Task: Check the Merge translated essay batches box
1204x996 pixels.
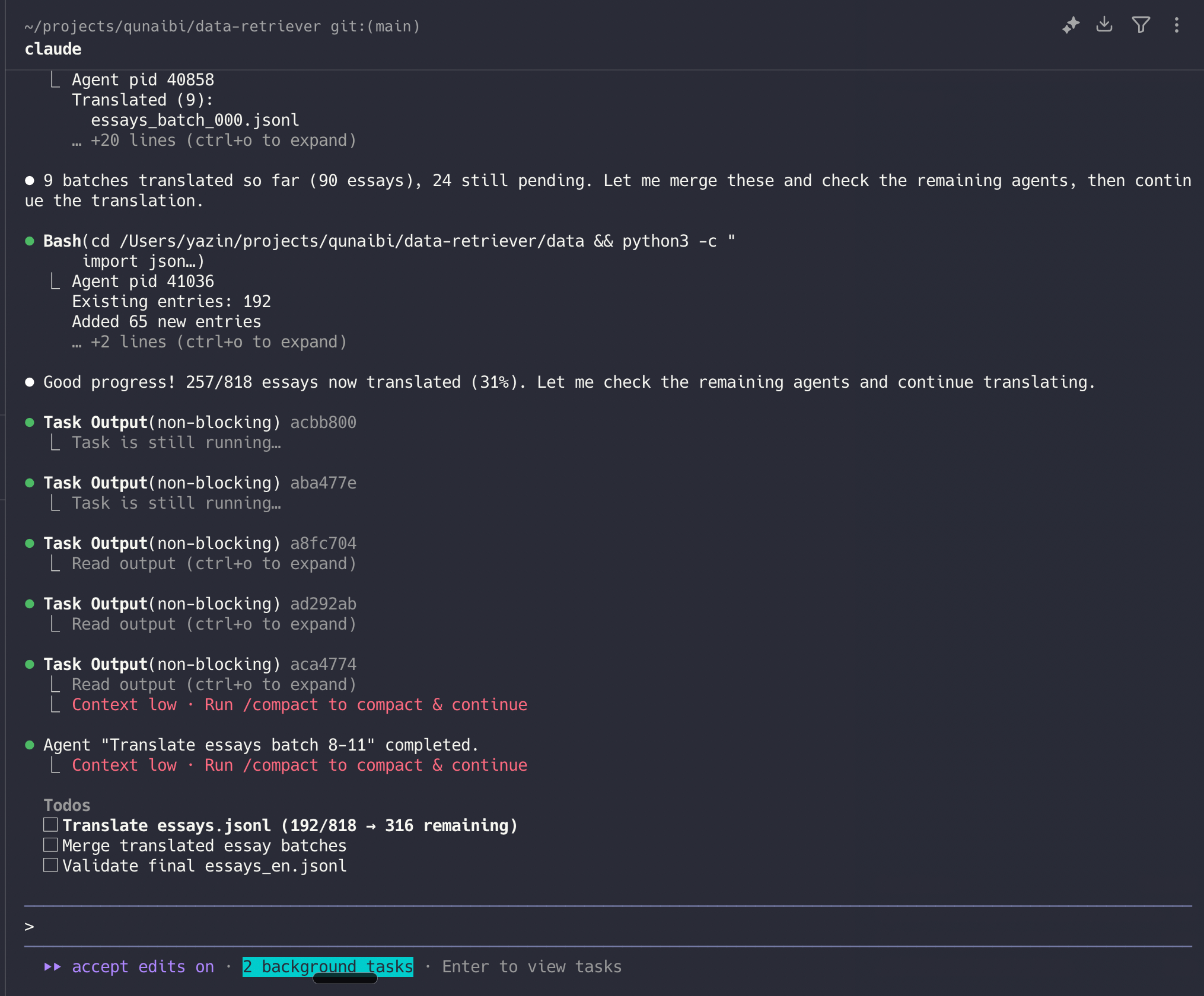Action: pyautogui.click(x=50, y=845)
